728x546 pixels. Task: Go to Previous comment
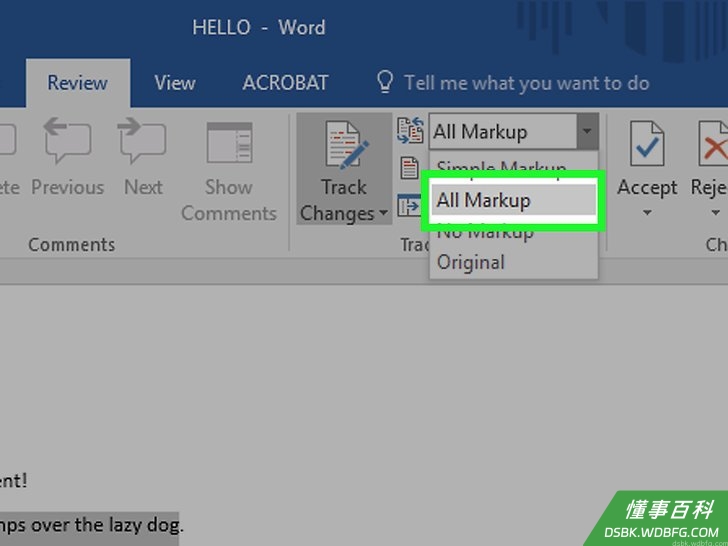[68, 158]
